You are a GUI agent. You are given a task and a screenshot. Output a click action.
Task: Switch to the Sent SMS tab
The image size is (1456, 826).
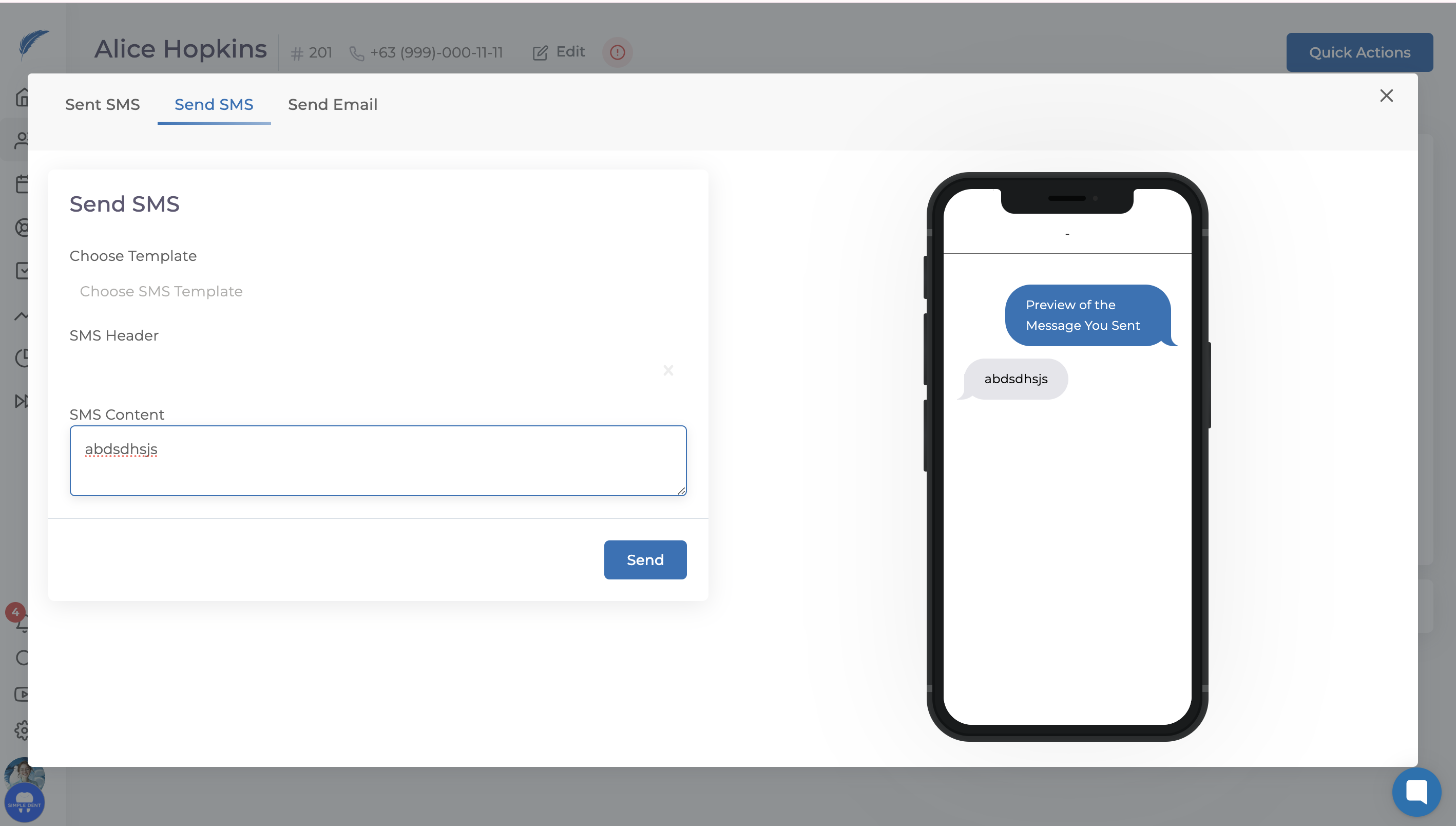pos(102,104)
